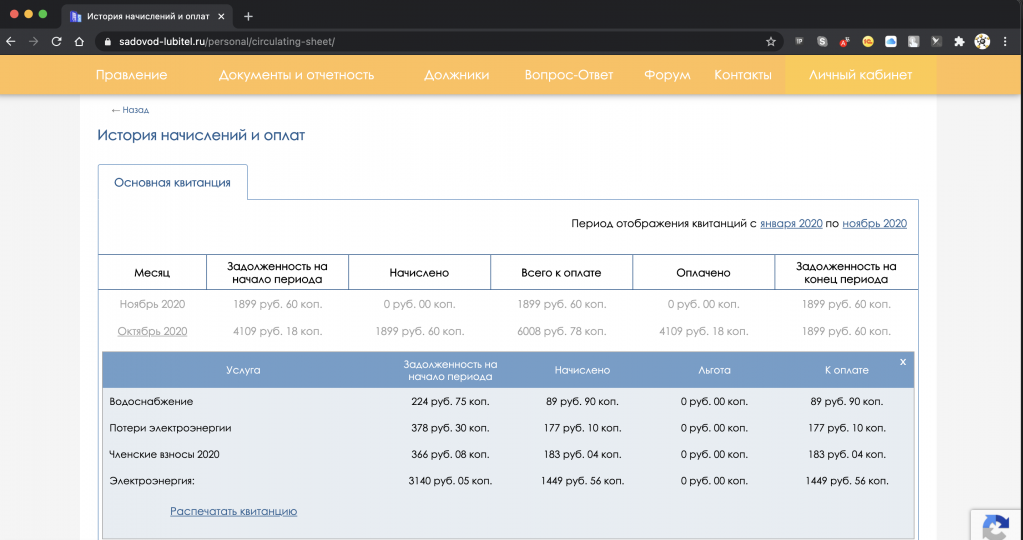
Task: Click the 'Распечатать квитанцию' link
Action: pyautogui.click(x=233, y=511)
